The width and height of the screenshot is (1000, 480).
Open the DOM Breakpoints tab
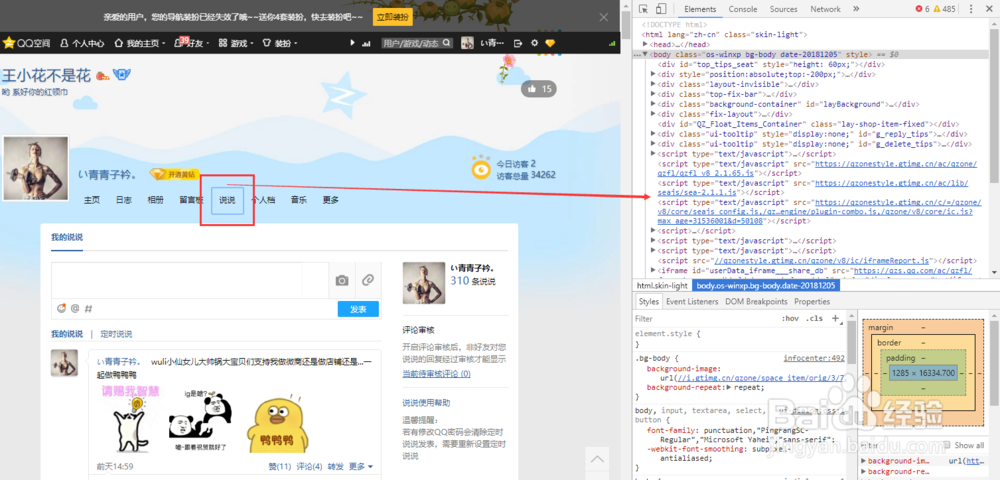pos(756,302)
